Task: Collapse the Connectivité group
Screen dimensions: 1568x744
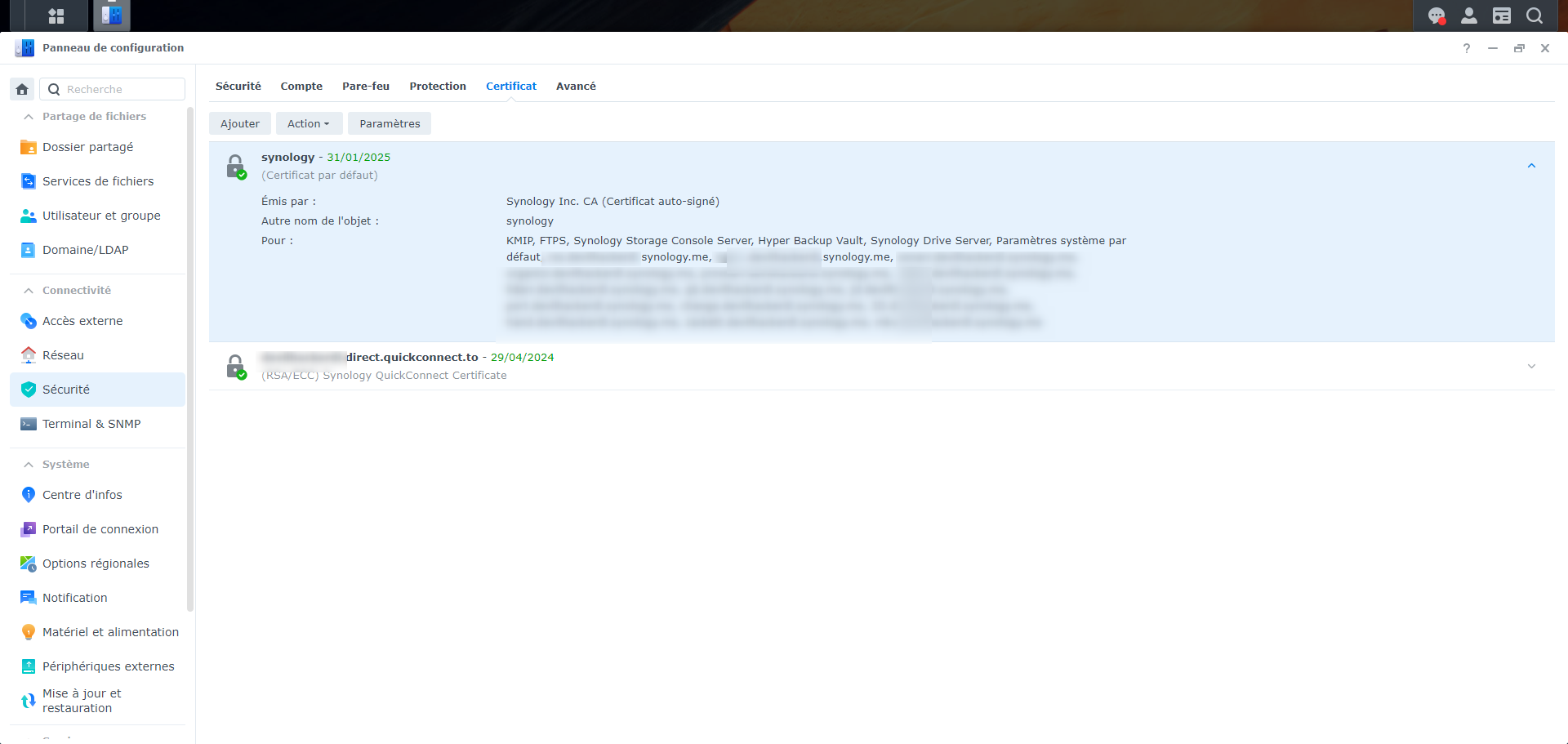Action: tap(29, 291)
